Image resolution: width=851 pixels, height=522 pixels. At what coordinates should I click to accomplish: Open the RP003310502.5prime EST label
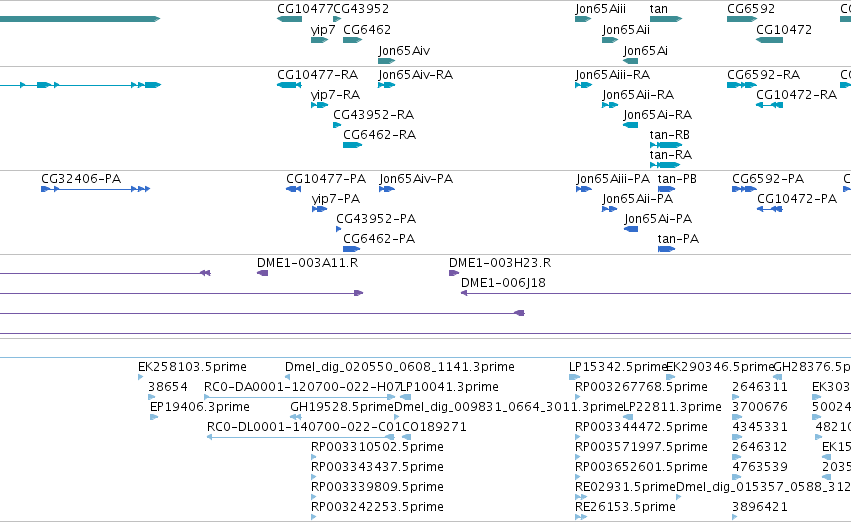[377, 447]
